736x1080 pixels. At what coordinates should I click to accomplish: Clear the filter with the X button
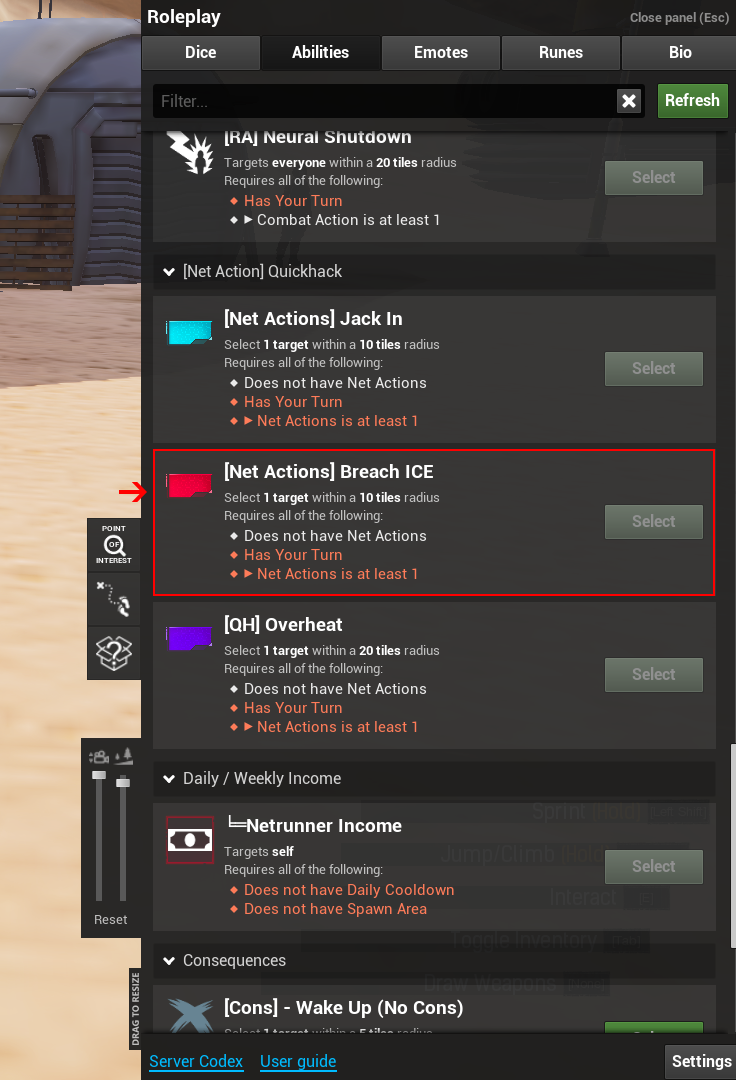[x=629, y=101]
